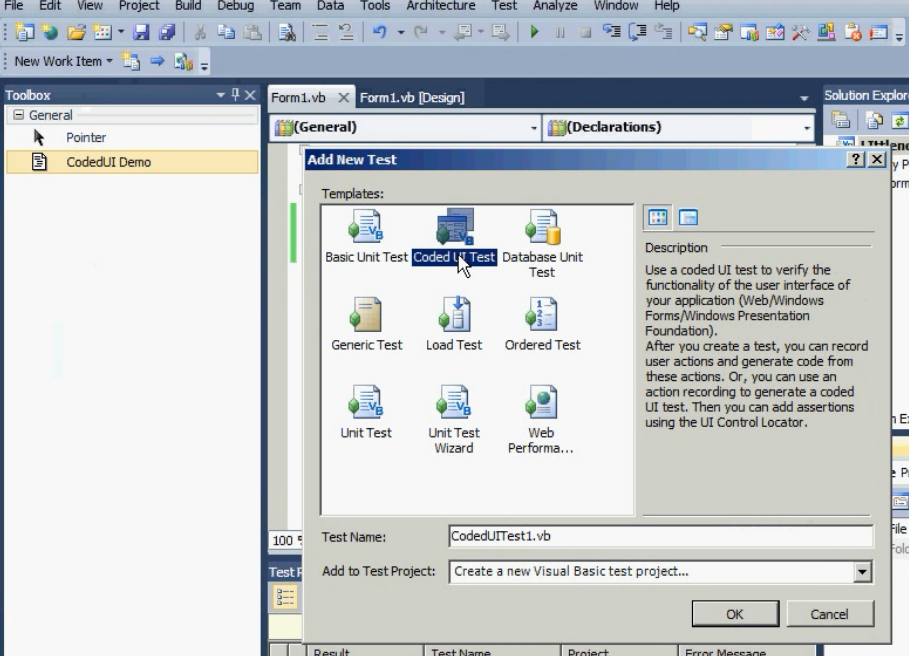Click the new linked work item icon
Image resolution: width=909 pixels, height=656 pixels.
tap(130, 61)
